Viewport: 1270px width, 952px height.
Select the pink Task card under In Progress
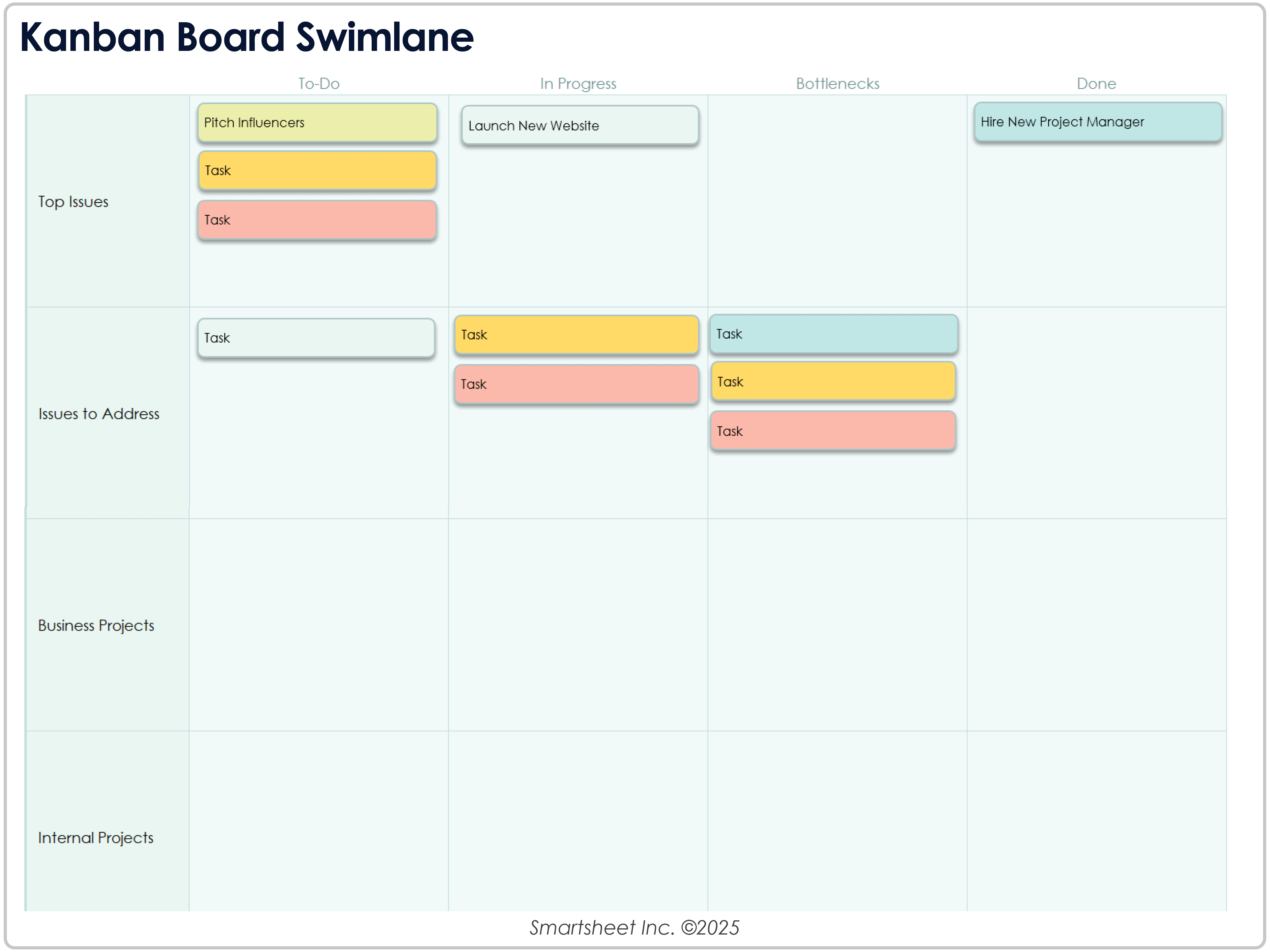pyautogui.click(x=576, y=384)
